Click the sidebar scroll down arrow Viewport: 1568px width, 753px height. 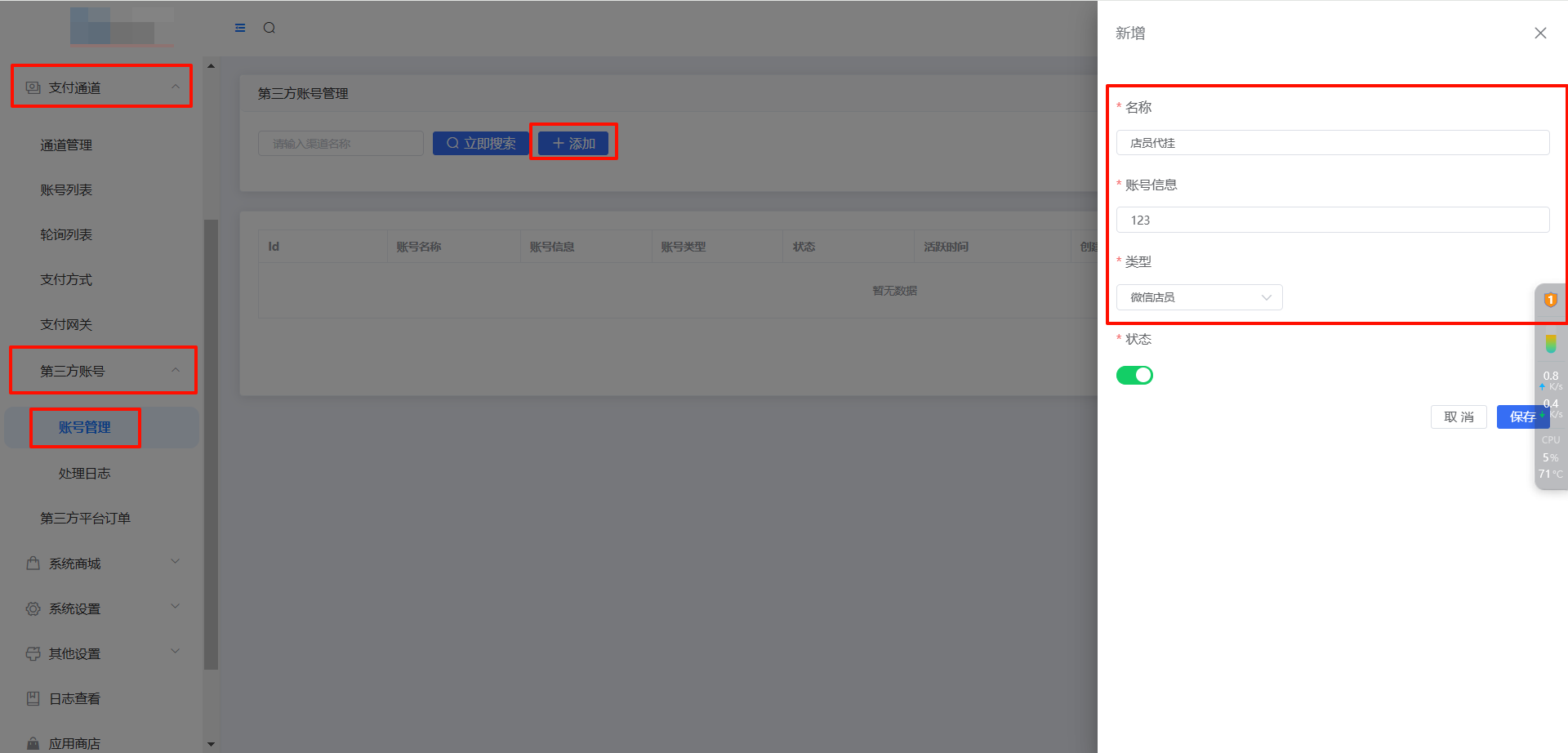click(211, 744)
